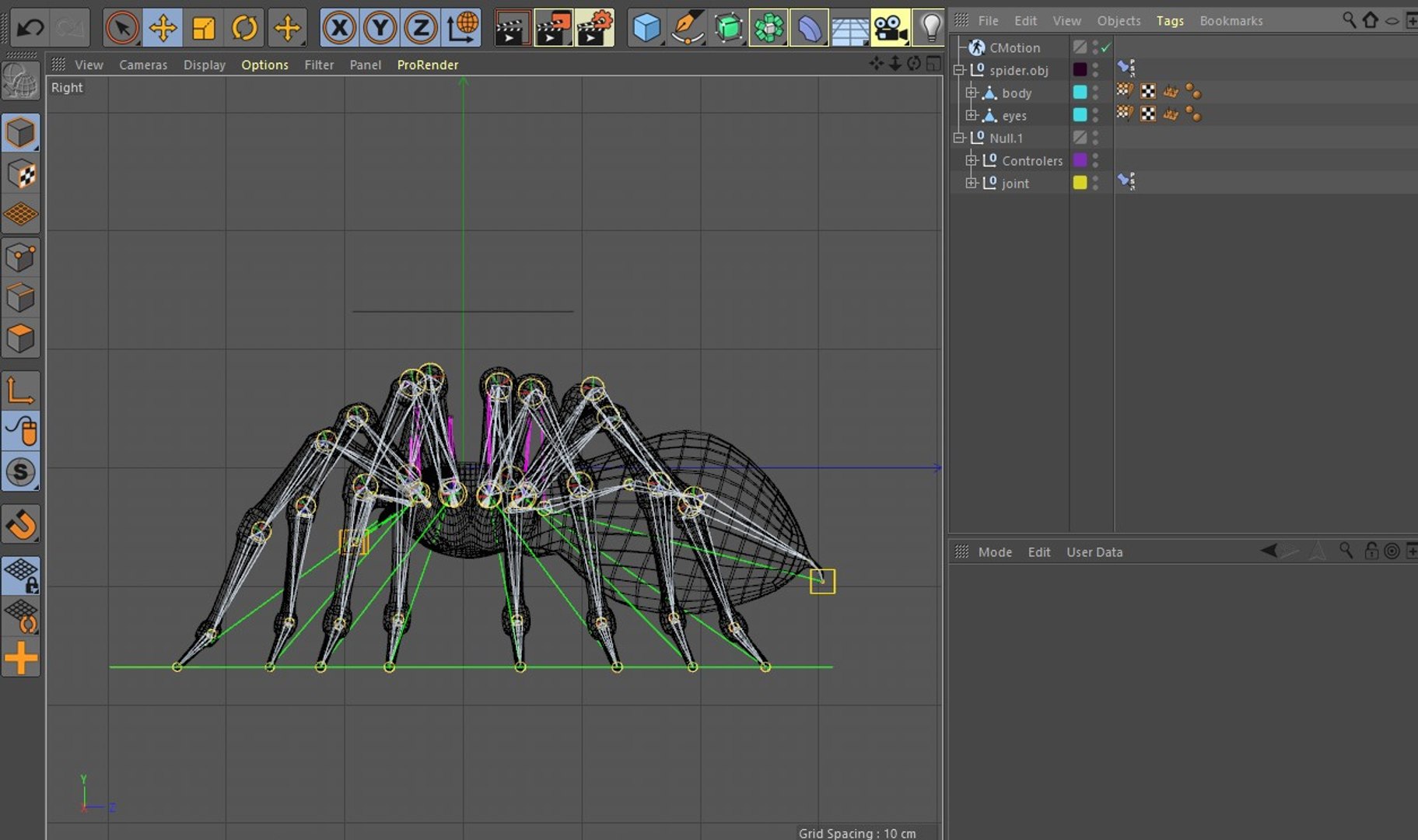The width and height of the screenshot is (1418, 840).
Task: Expand the eyes object
Action: (x=972, y=115)
